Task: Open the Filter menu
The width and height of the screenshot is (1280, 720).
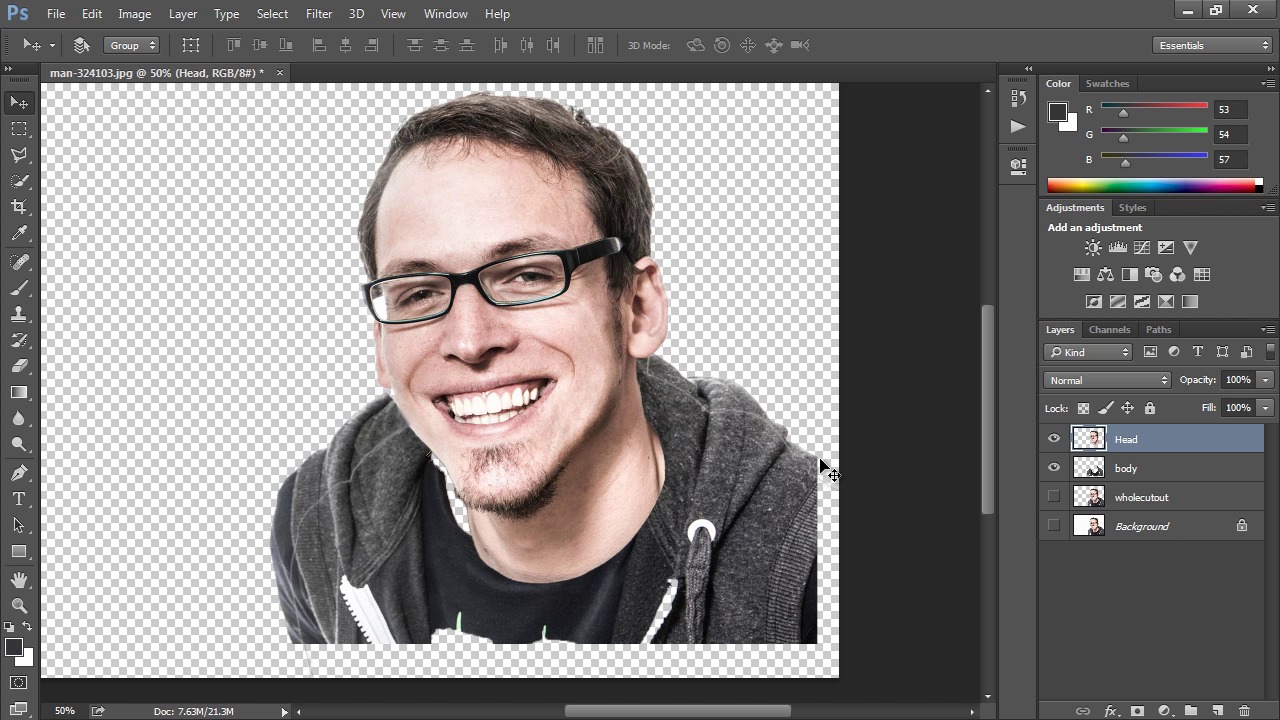Action: pyautogui.click(x=319, y=14)
